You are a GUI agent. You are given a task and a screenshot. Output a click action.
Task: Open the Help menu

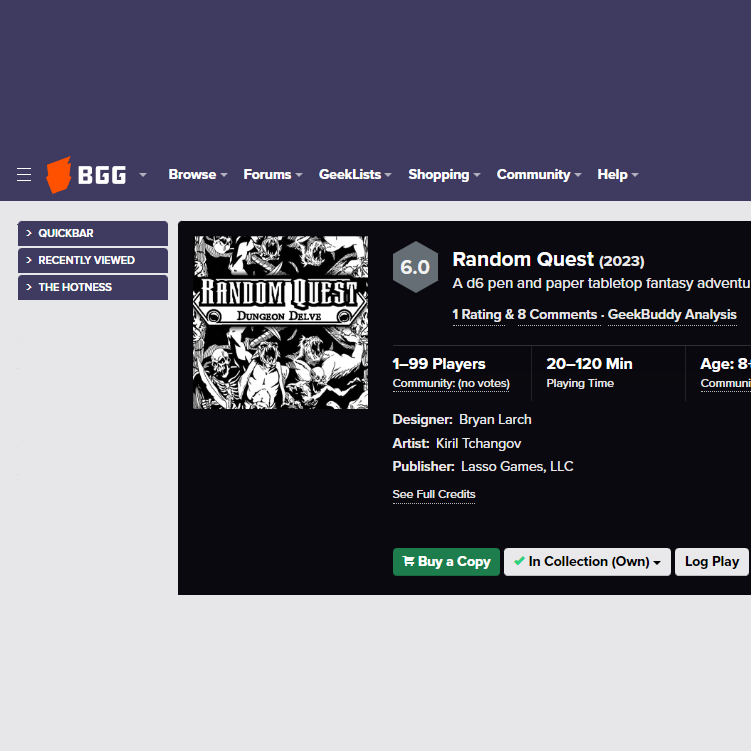[617, 175]
